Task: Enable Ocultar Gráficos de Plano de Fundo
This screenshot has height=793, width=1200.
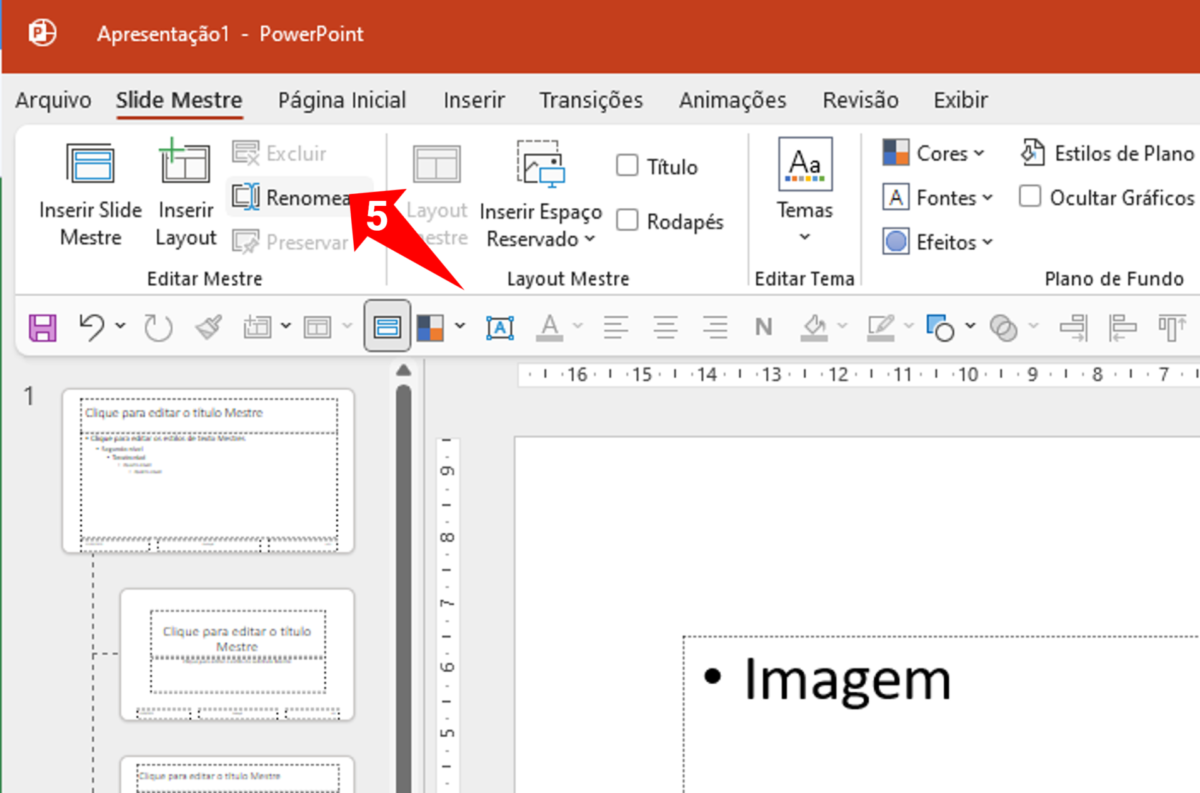Action: click(1030, 197)
